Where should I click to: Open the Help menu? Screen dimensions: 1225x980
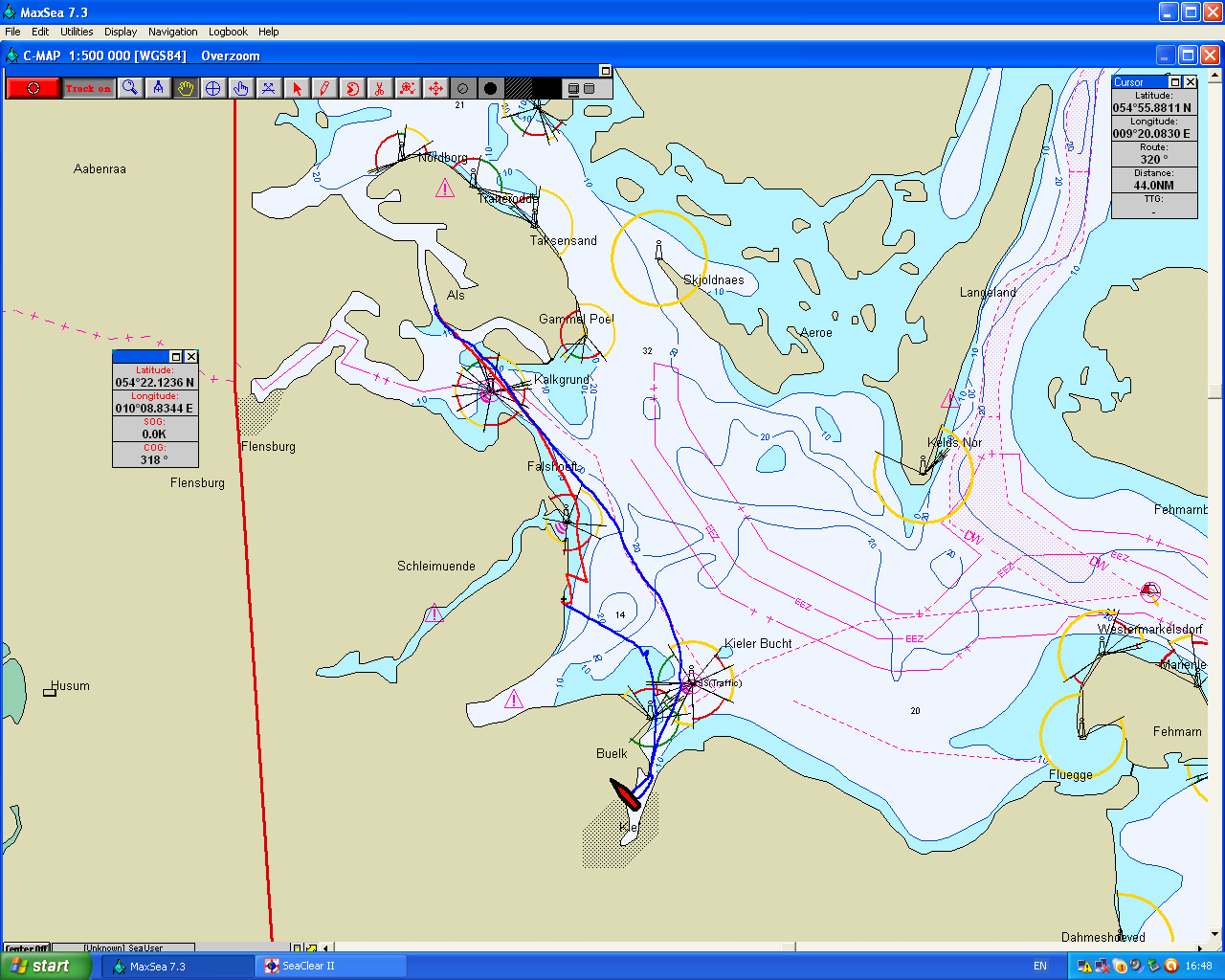click(269, 32)
